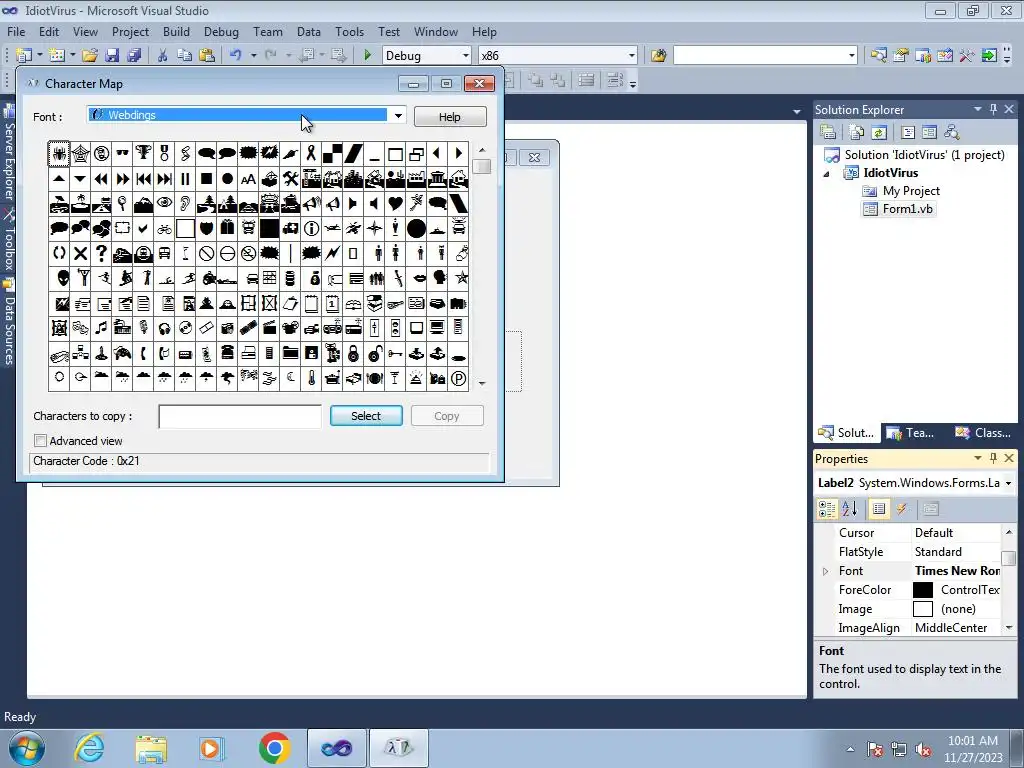The height and width of the screenshot is (768, 1024).
Task: Click Properties icon in Solution Explorer toolbar
Action: tap(828, 133)
